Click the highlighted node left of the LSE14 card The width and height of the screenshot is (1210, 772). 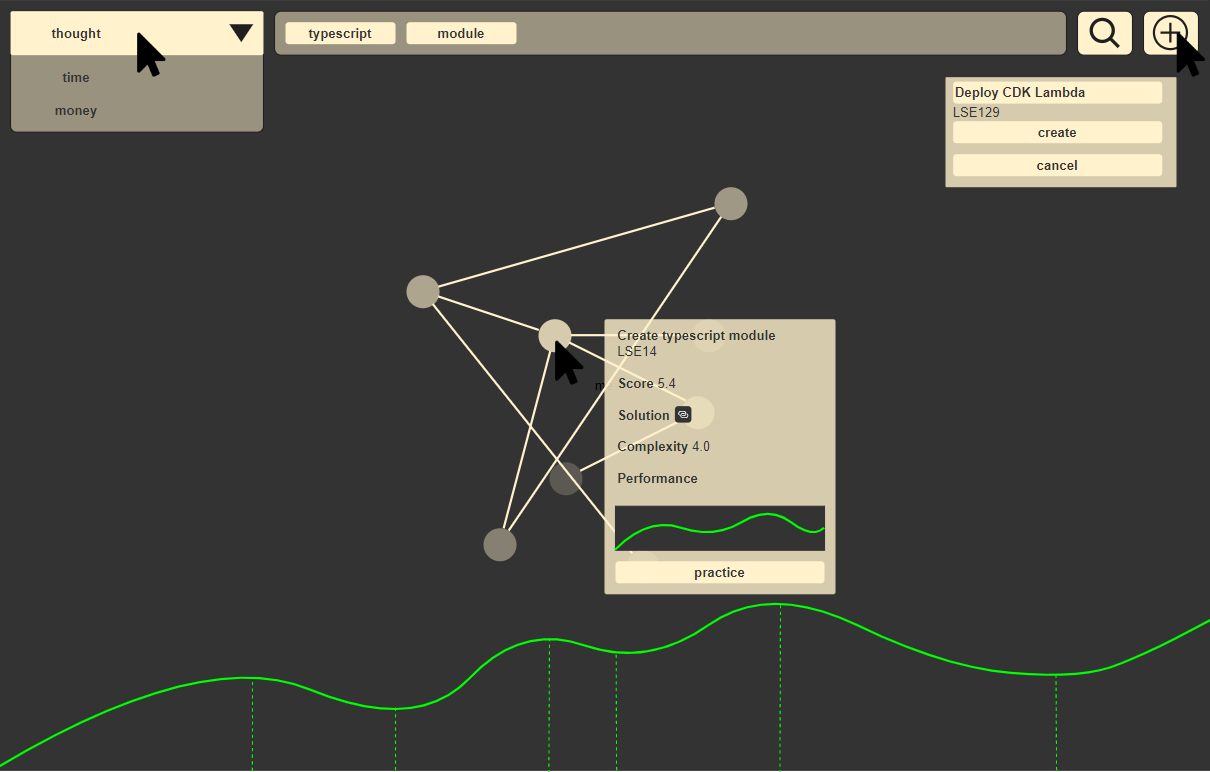coord(554,335)
